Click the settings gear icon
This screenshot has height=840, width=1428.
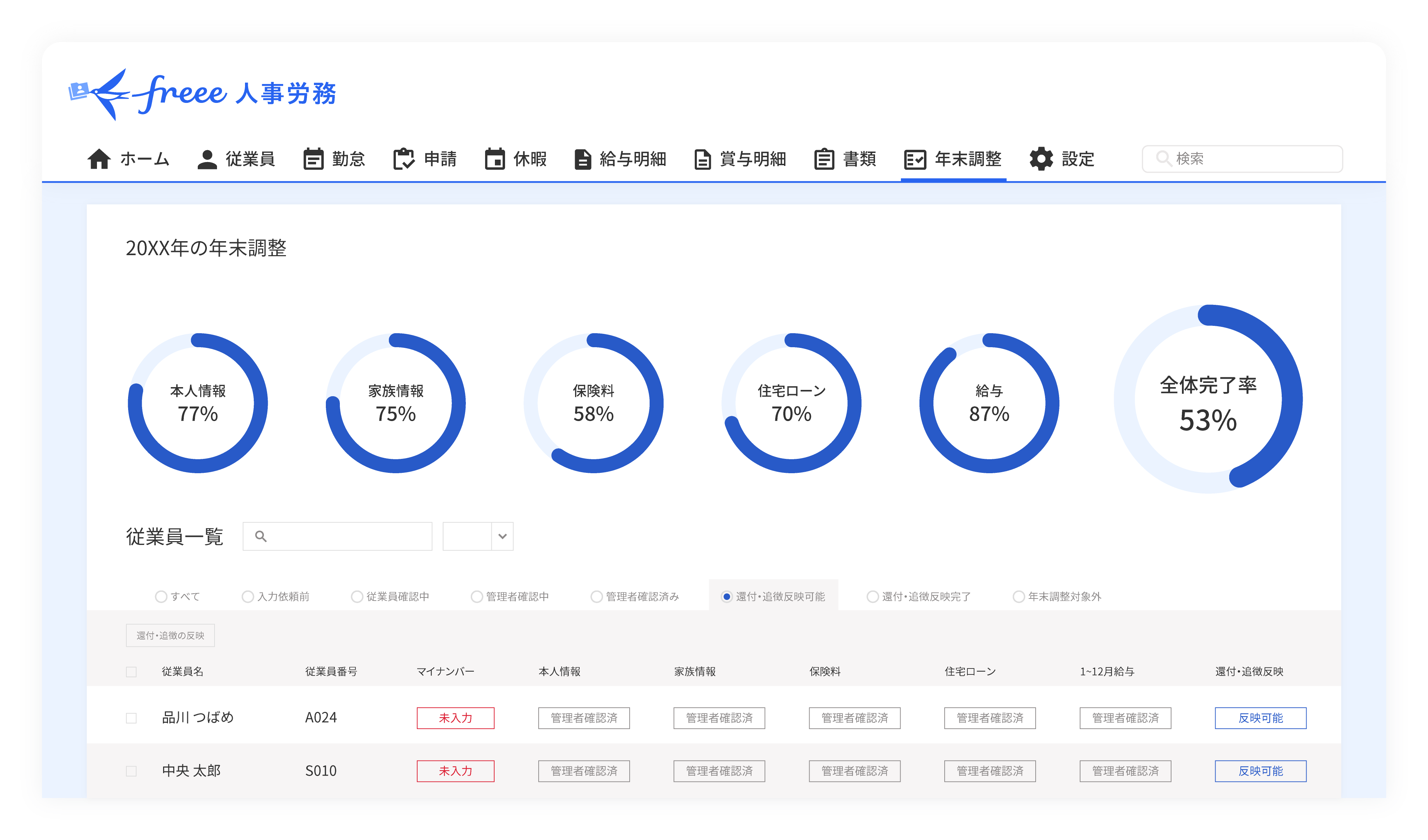(x=1041, y=159)
